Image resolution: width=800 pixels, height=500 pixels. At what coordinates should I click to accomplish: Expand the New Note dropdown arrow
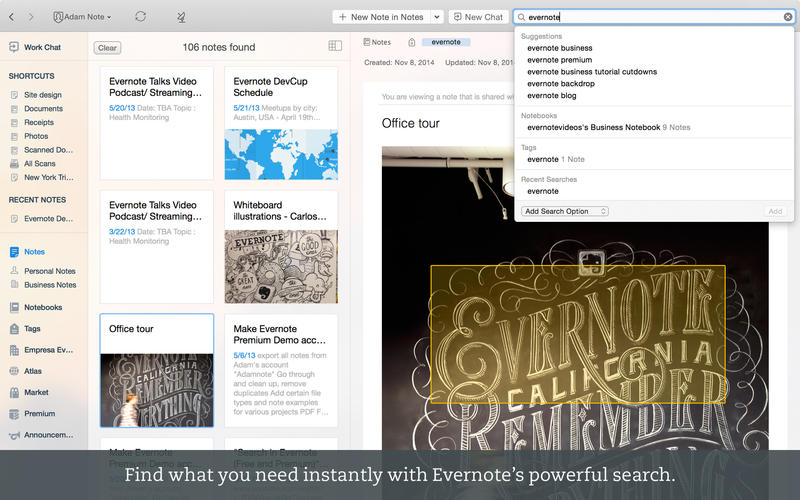pos(437,17)
